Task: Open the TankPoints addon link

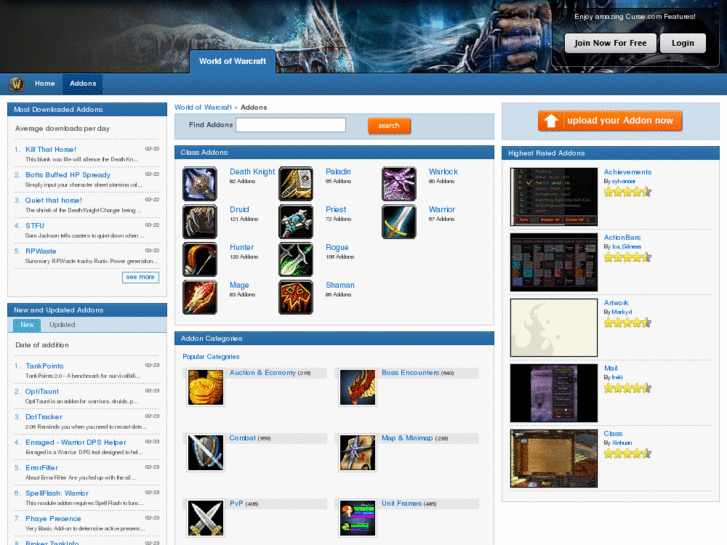Action: click(x=45, y=366)
